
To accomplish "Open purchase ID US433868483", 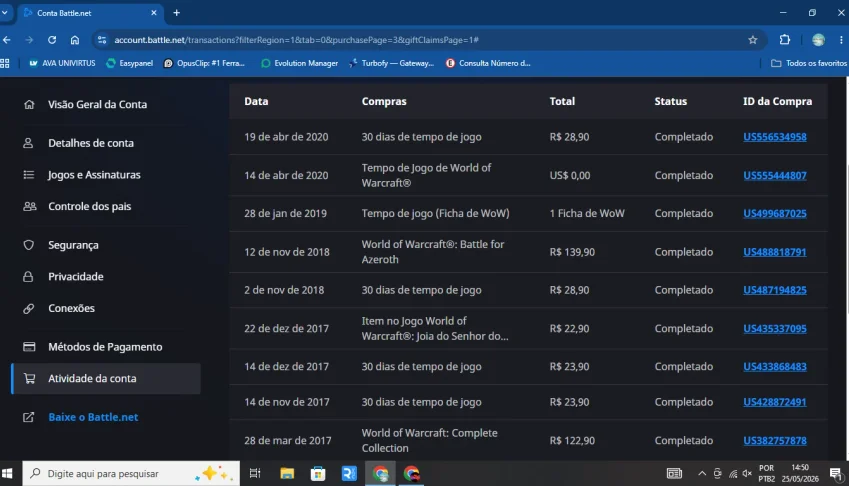I will [775, 366].
